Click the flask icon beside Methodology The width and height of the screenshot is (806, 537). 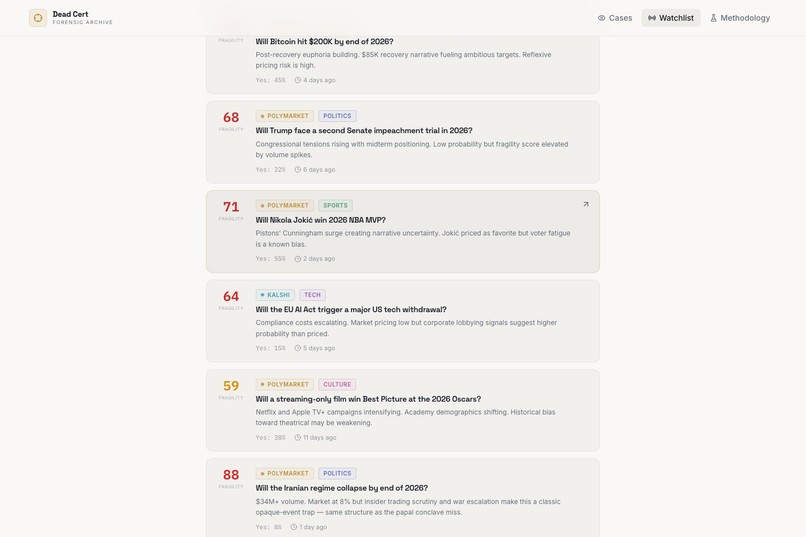[713, 18]
